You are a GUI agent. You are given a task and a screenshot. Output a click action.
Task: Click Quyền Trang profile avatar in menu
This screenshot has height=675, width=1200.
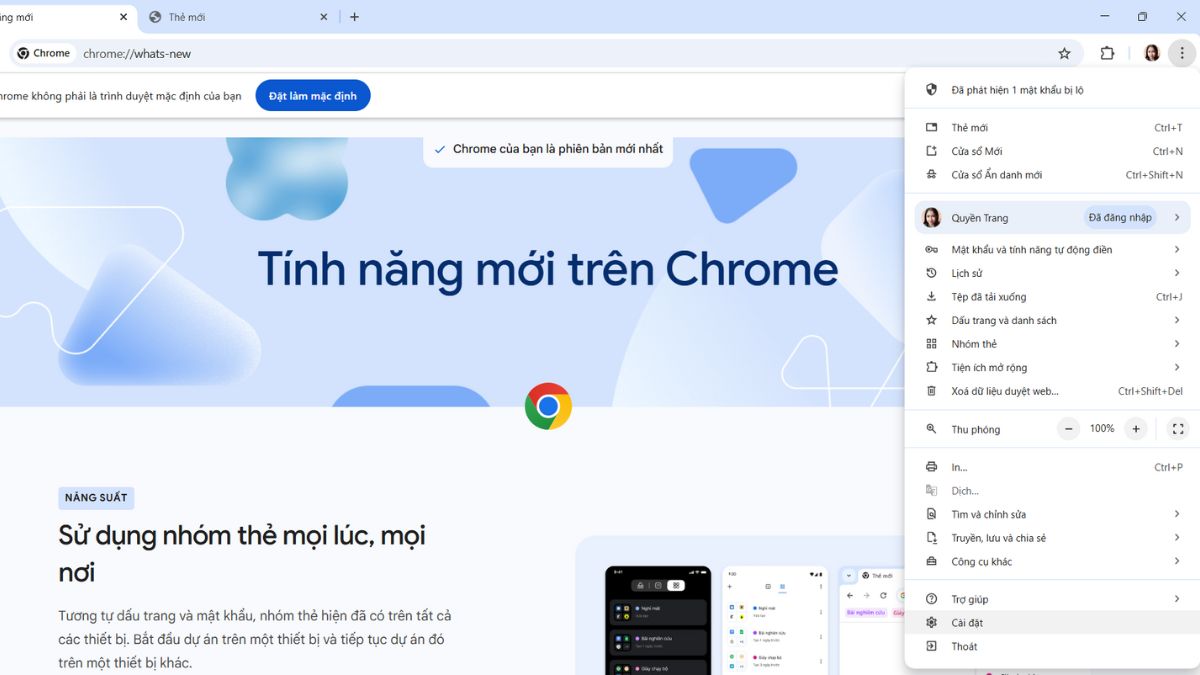931,217
